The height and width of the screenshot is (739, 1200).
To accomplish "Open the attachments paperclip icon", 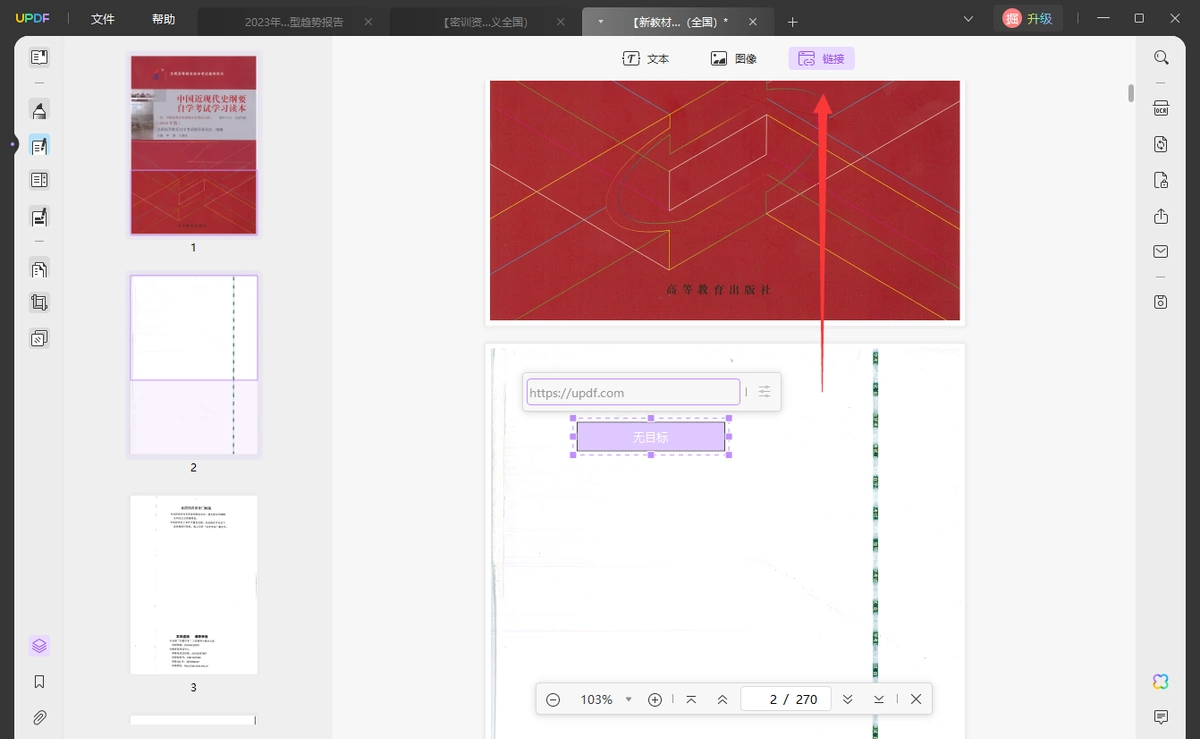I will (39, 717).
